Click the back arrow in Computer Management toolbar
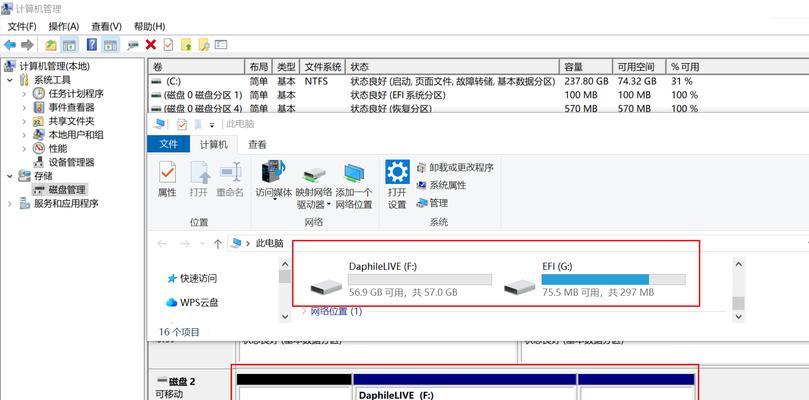809x400 pixels. click(9, 45)
